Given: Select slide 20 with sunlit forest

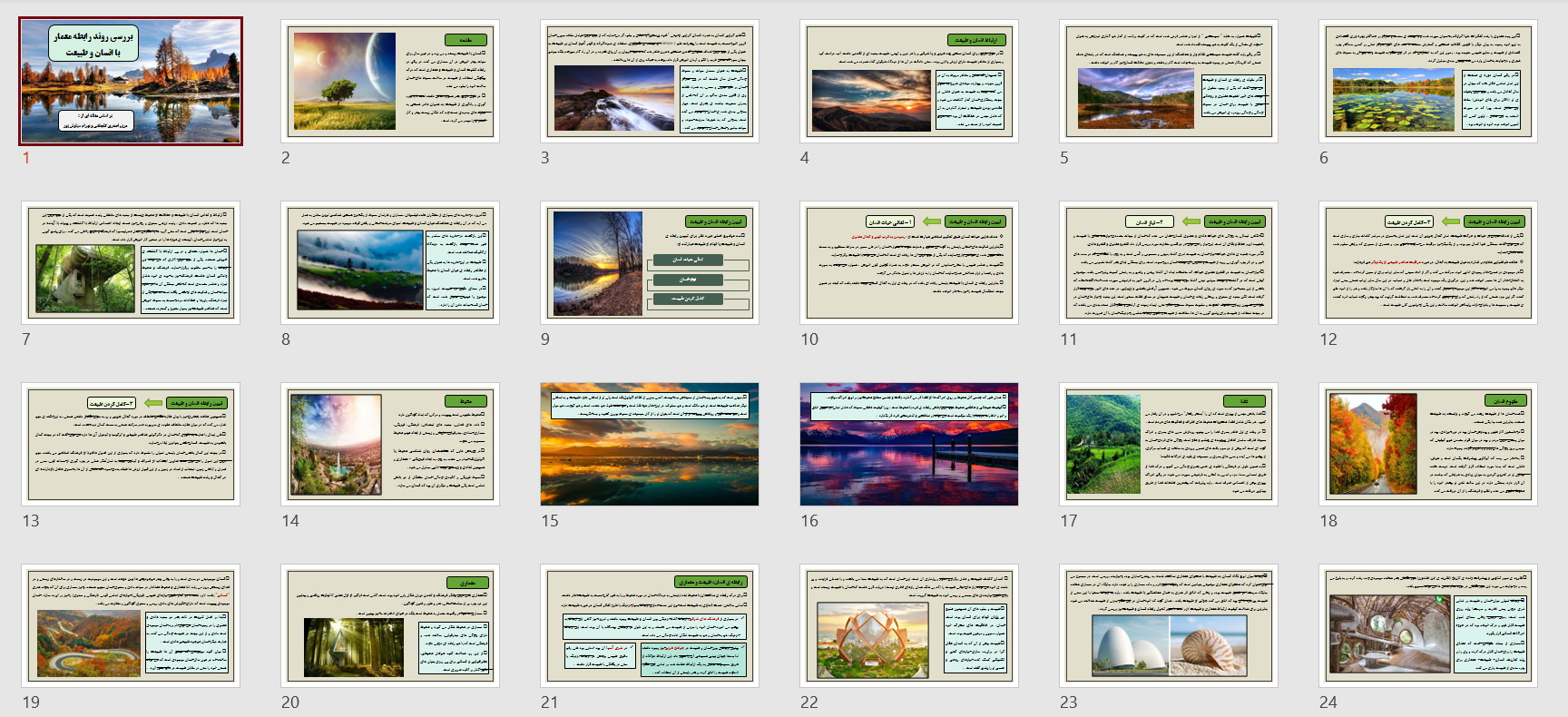Looking at the screenshot, I should tap(390, 625).
